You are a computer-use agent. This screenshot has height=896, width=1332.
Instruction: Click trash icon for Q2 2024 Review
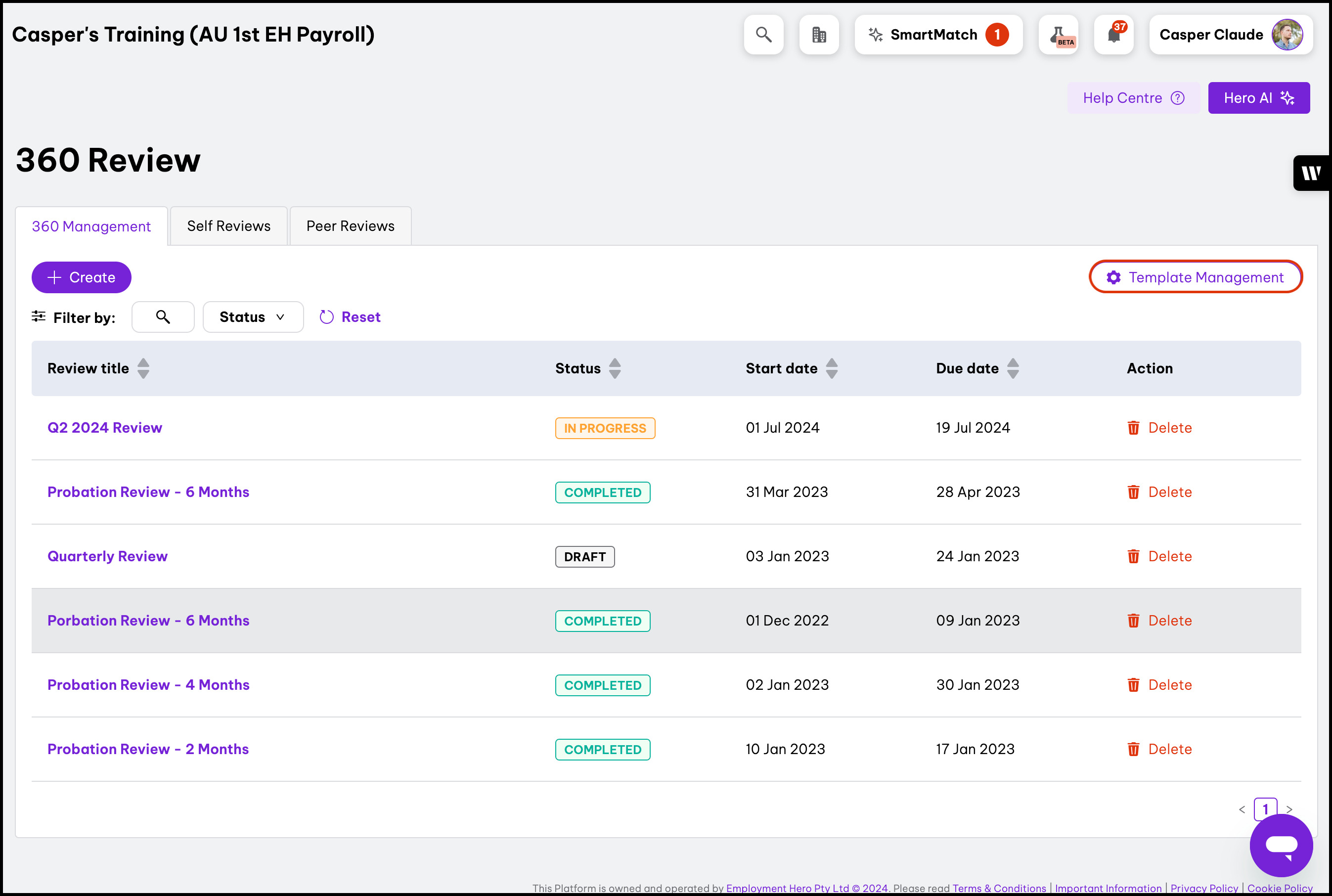click(x=1133, y=428)
